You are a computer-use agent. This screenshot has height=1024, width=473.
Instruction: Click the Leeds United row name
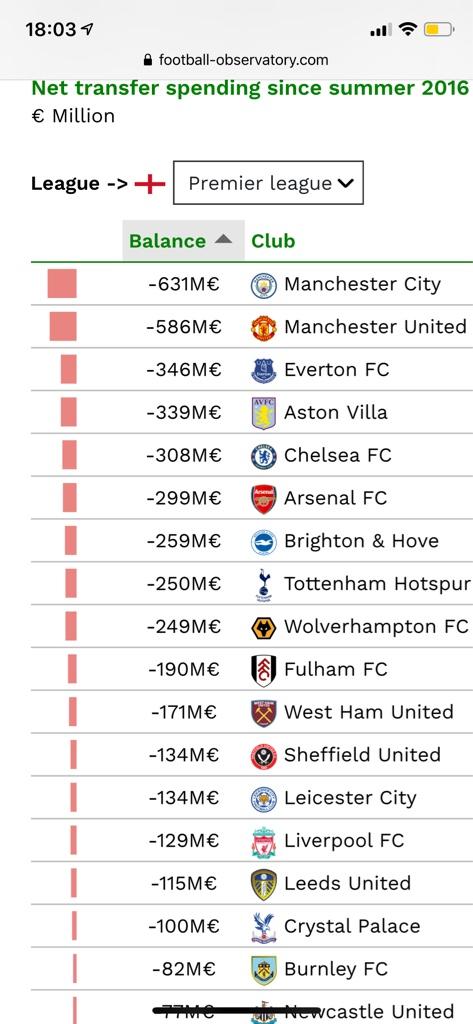[347, 883]
